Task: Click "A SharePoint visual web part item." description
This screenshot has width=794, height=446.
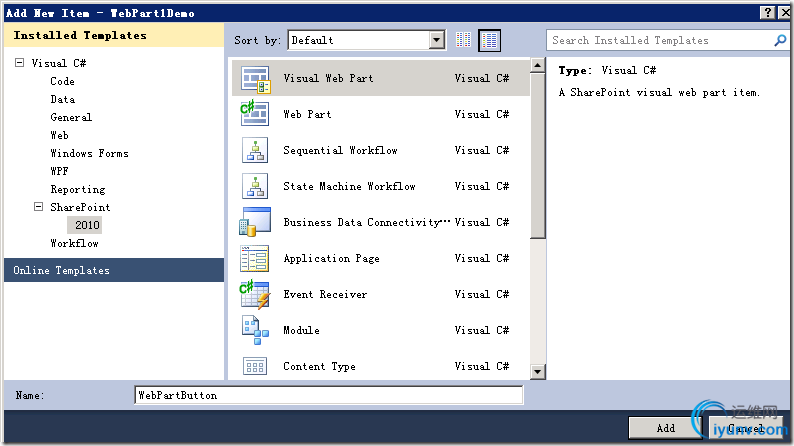Action: [659, 92]
